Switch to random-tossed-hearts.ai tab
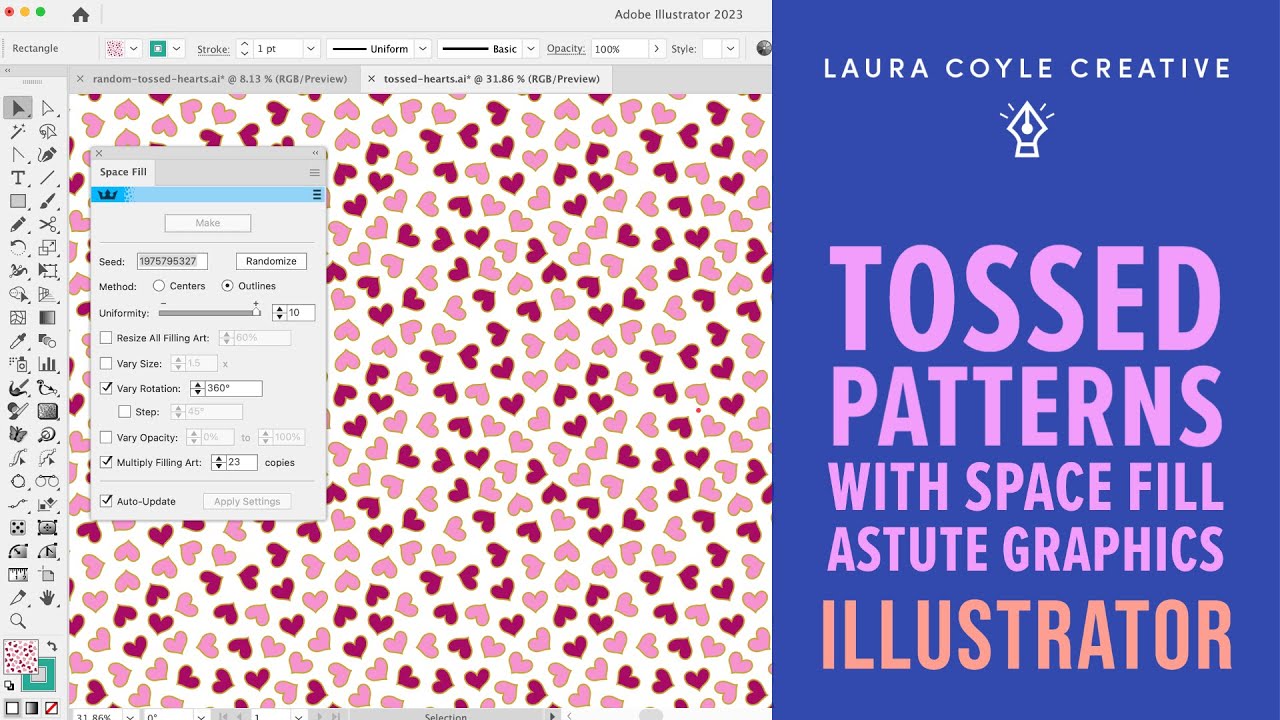The width and height of the screenshot is (1280, 720). (220, 78)
